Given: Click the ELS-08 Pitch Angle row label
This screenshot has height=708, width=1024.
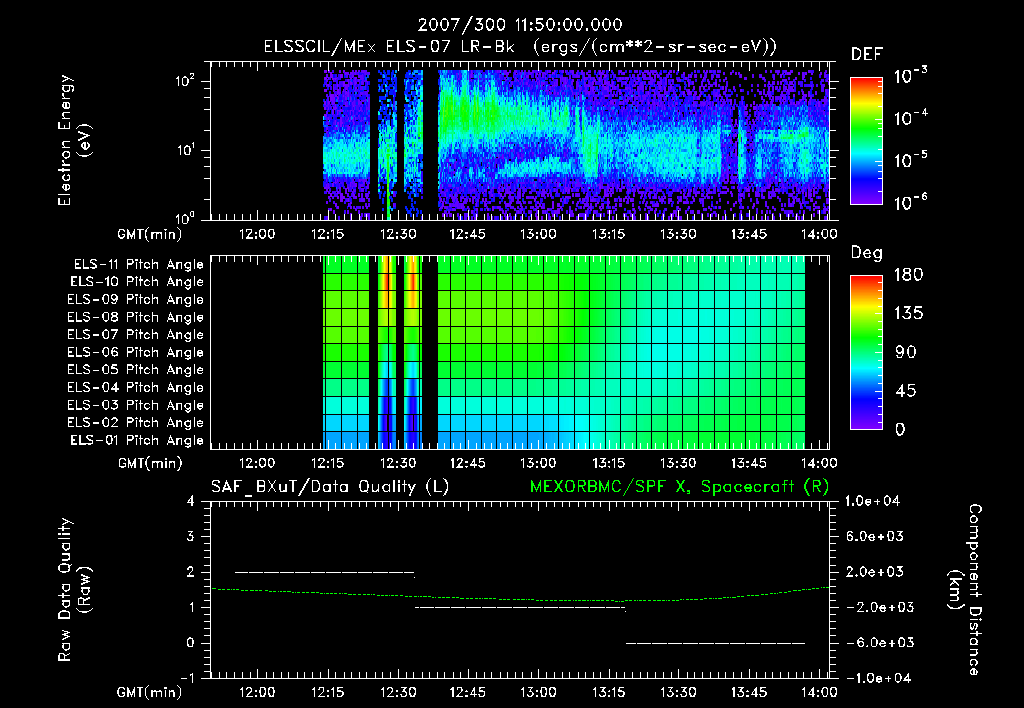Looking at the screenshot, I should tap(135, 317).
